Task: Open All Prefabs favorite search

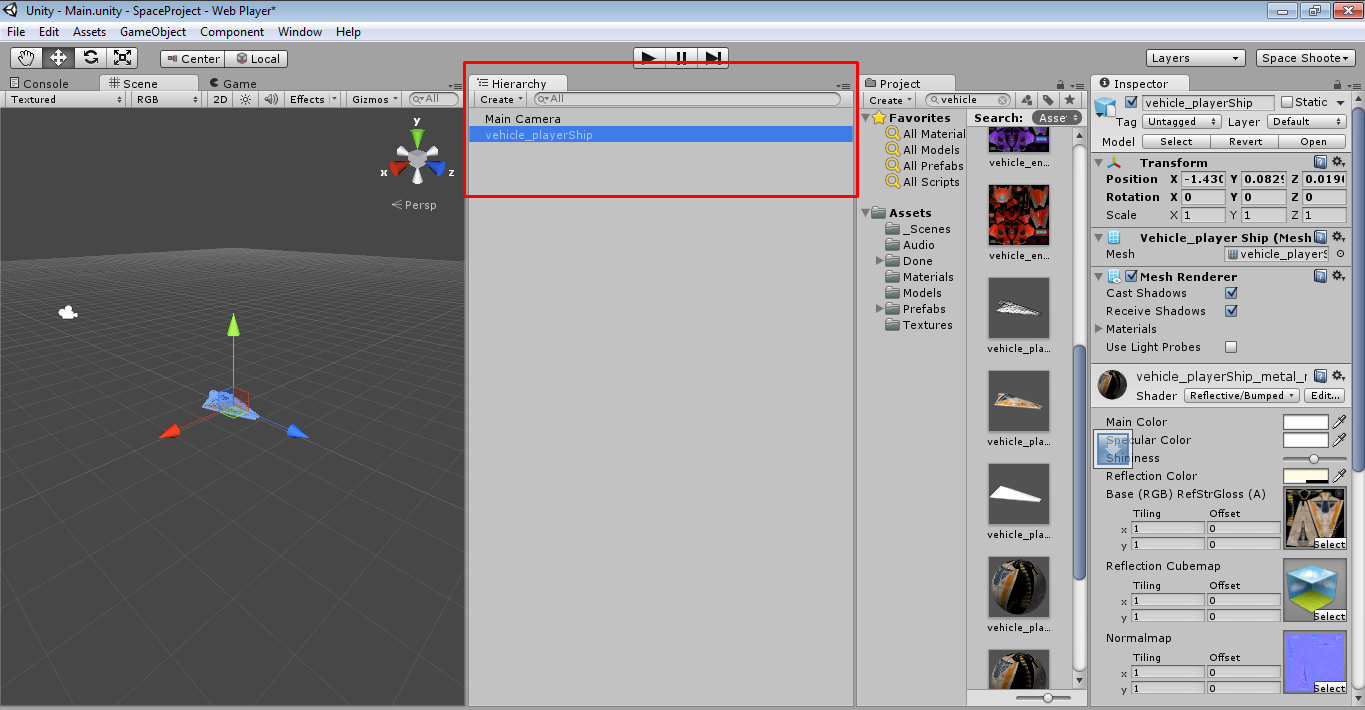Action: (x=925, y=166)
